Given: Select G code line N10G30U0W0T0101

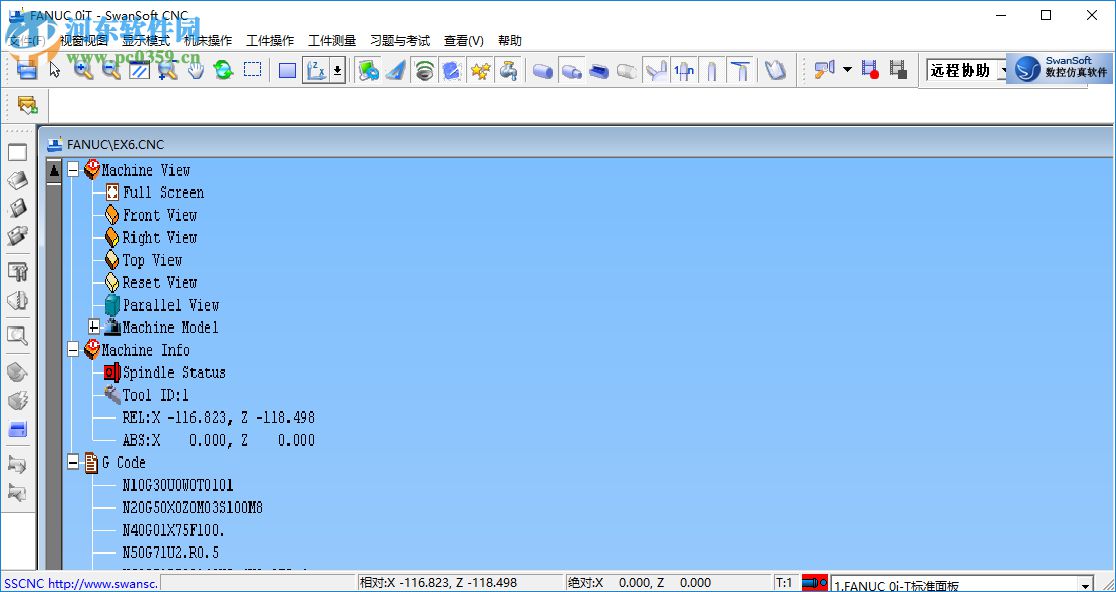Looking at the screenshot, I should pyautogui.click(x=178, y=485).
